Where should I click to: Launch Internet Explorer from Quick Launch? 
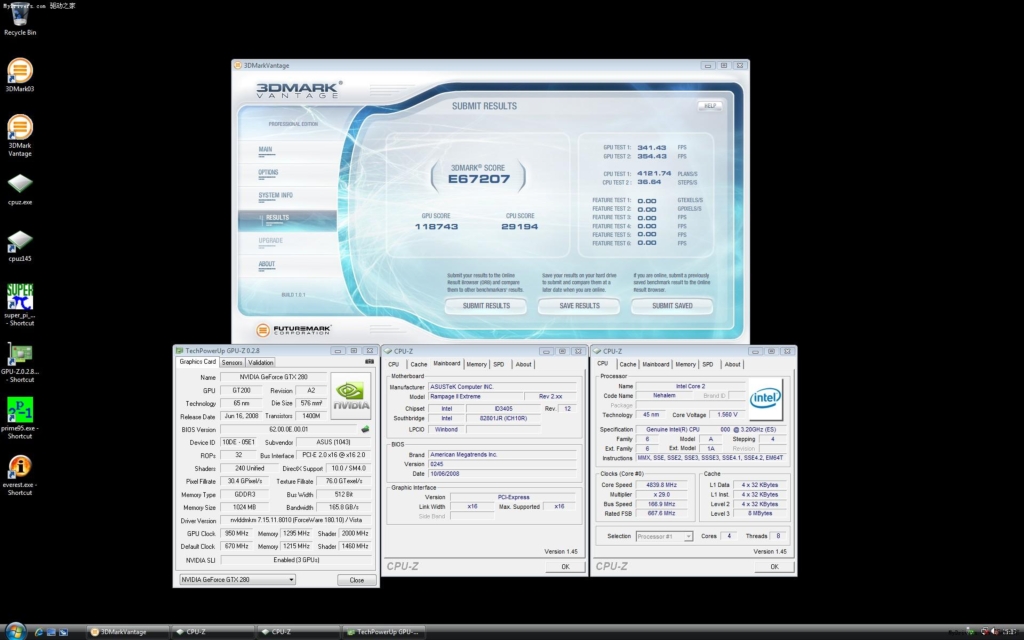pos(39,632)
